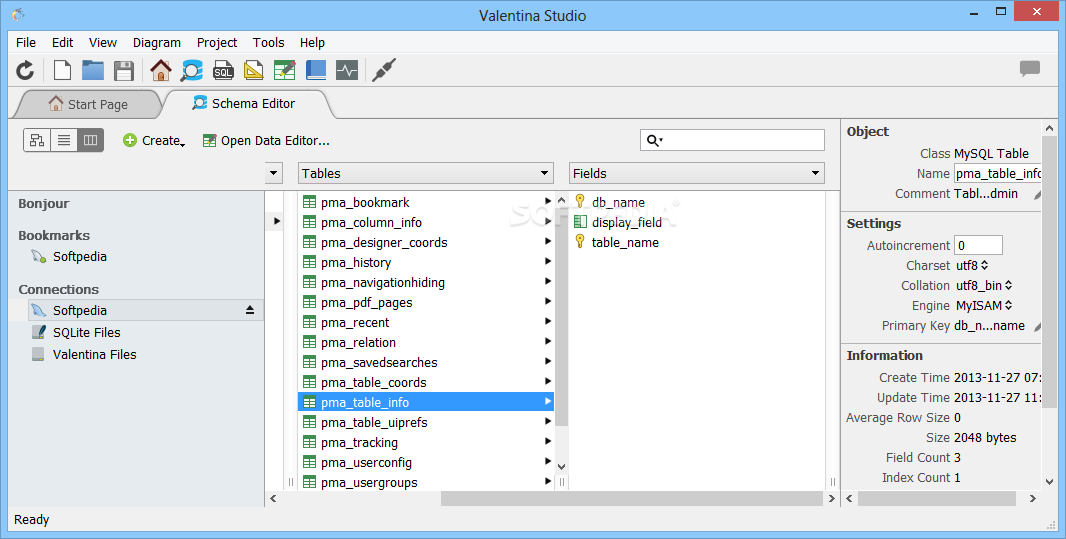Open Data Editor from the table-pencil toolbar icon

pos(285,70)
